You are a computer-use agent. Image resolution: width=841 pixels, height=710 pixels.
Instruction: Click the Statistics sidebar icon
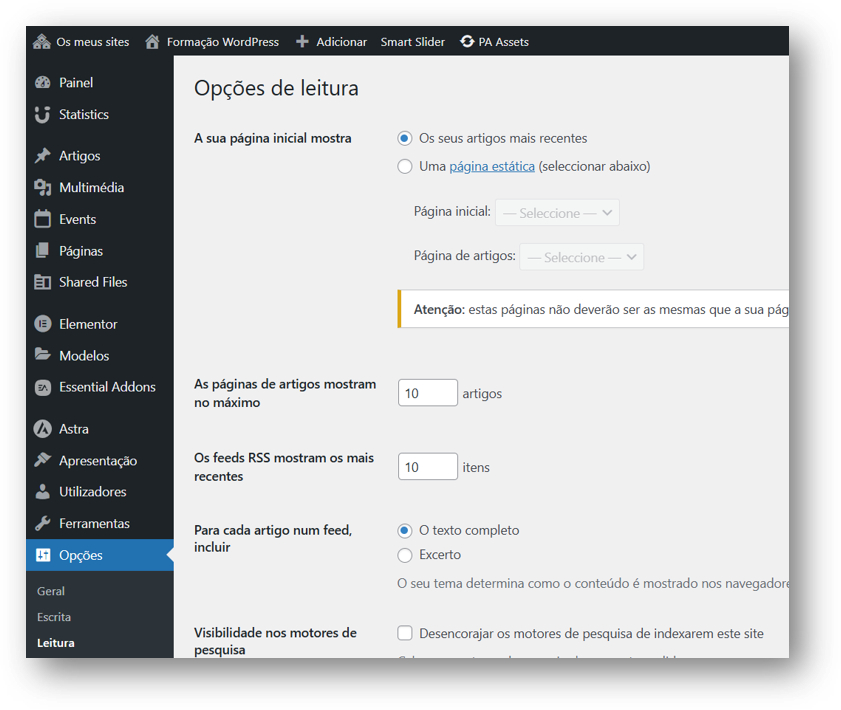coord(42,114)
